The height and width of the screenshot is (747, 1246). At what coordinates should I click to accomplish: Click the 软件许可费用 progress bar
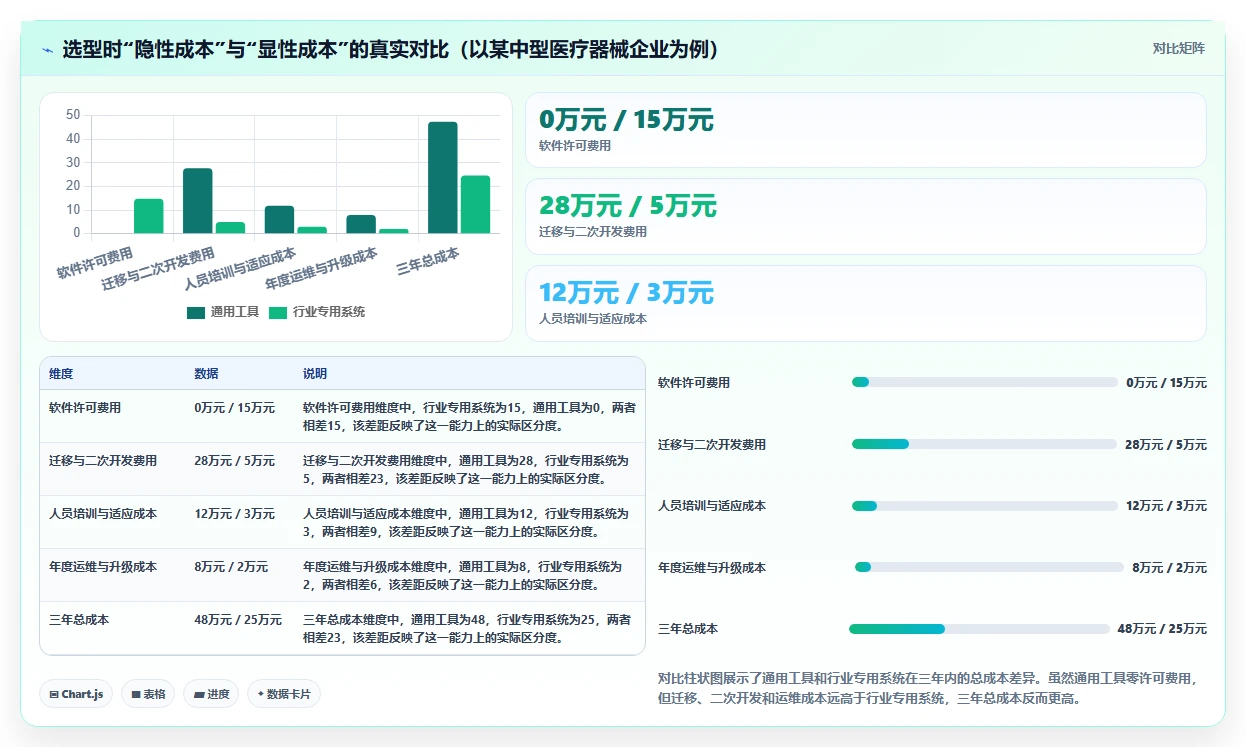pos(984,382)
